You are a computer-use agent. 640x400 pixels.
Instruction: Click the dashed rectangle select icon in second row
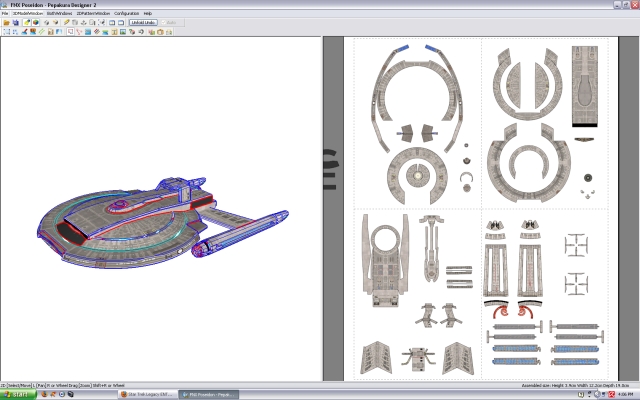point(7,31)
